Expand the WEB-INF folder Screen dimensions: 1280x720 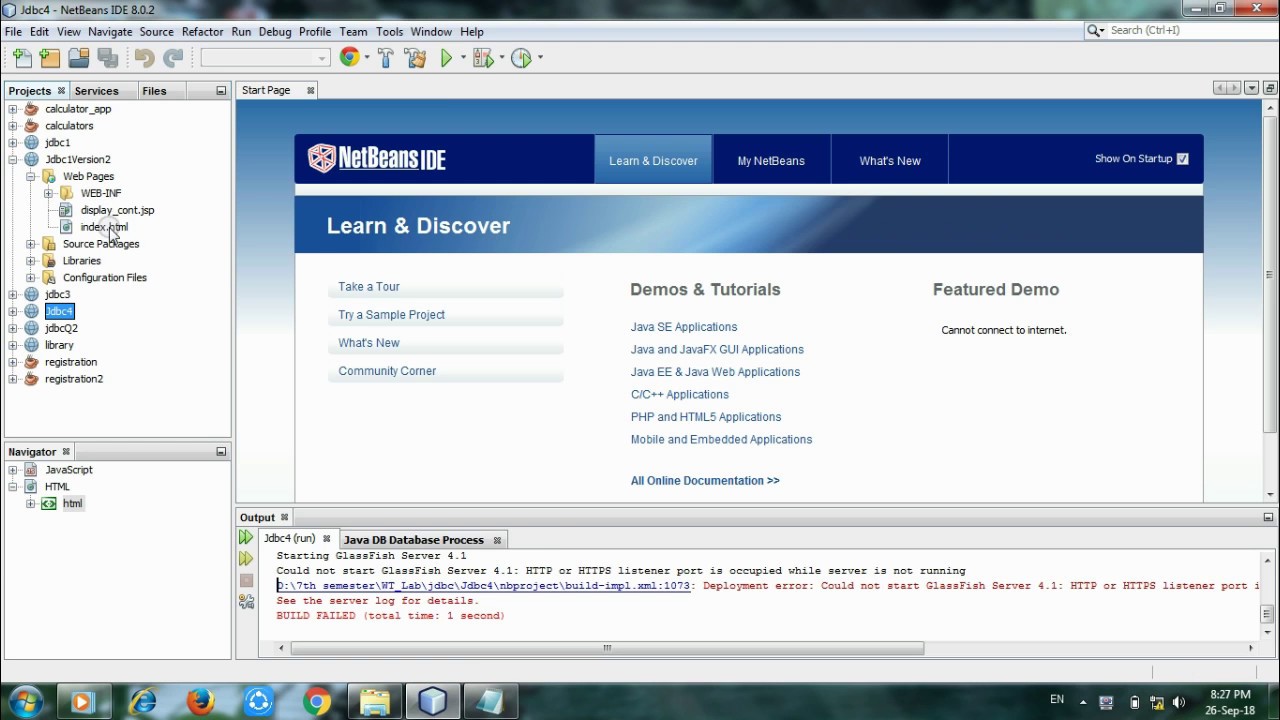pos(49,194)
